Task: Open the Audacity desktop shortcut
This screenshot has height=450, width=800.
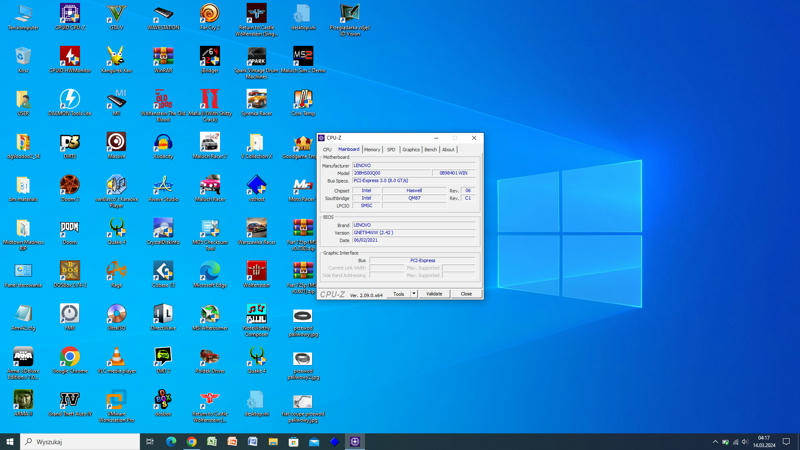Action: pos(163,145)
